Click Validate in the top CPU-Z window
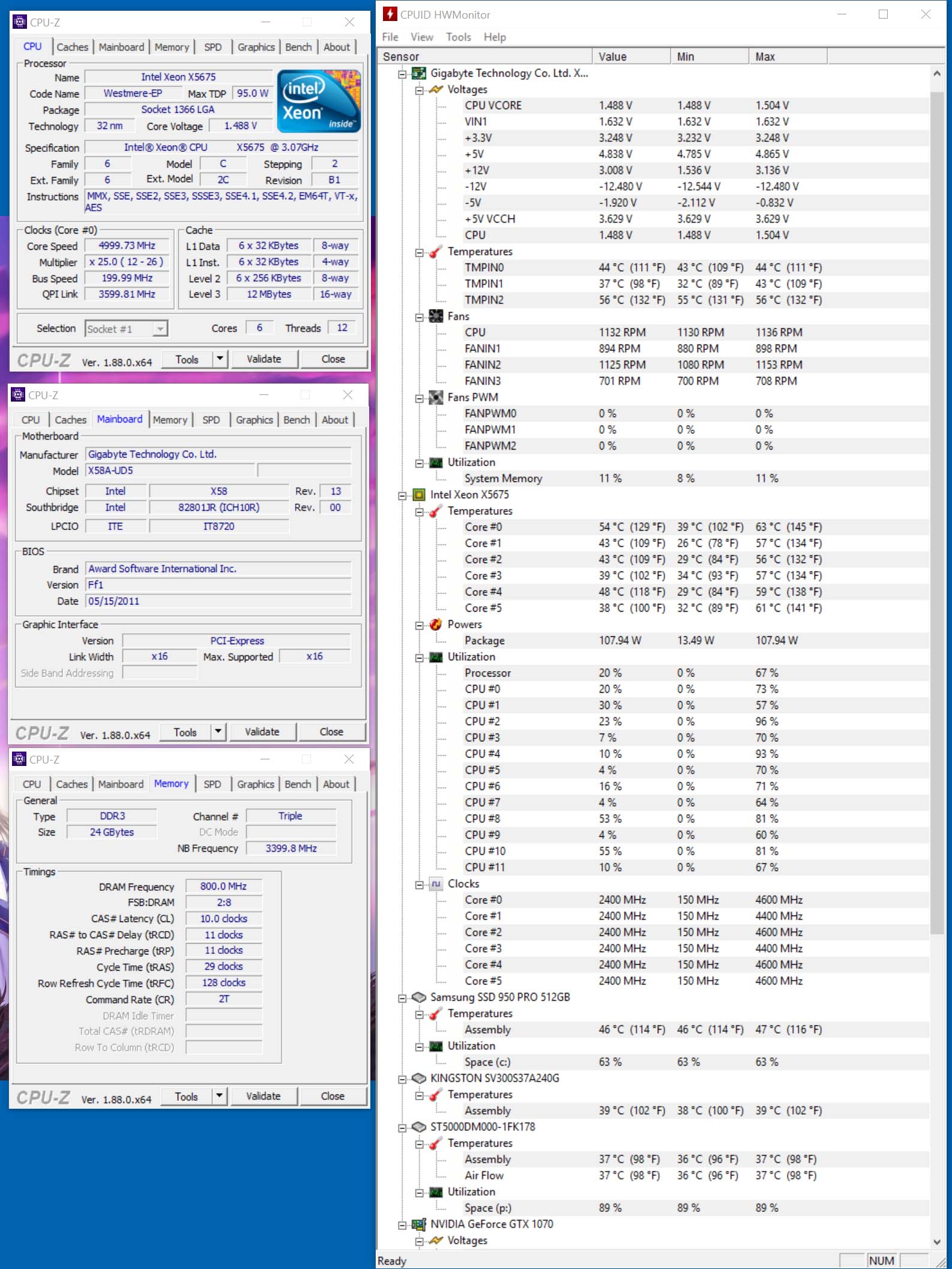The image size is (952, 1269). coord(264,359)
